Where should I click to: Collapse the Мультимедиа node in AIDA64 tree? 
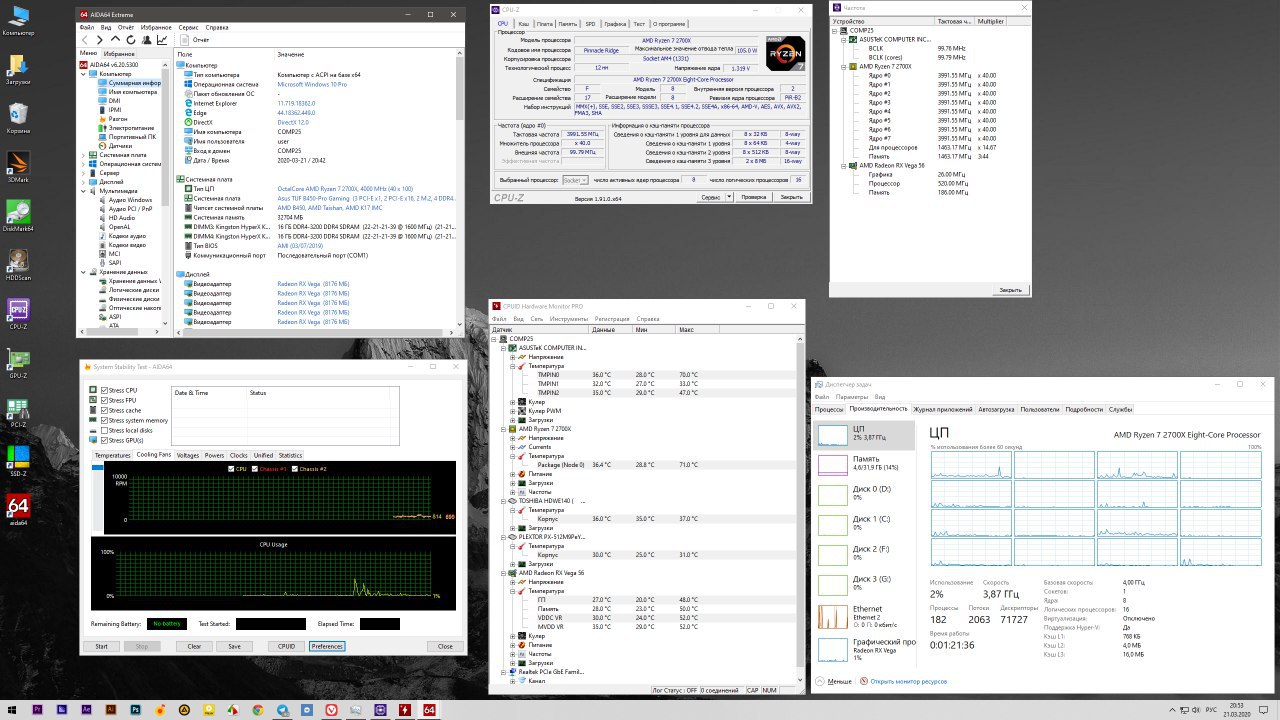click(x=83, y=191)
